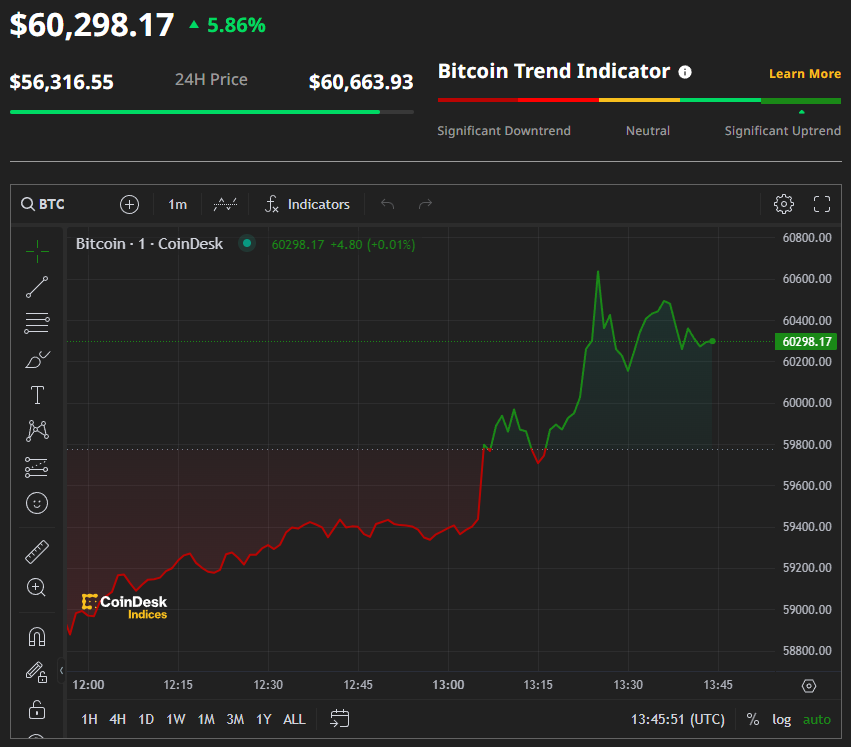The height and width of the screenshot is (747, 851).
Task: Redo the last chart action
Action: 426,204
